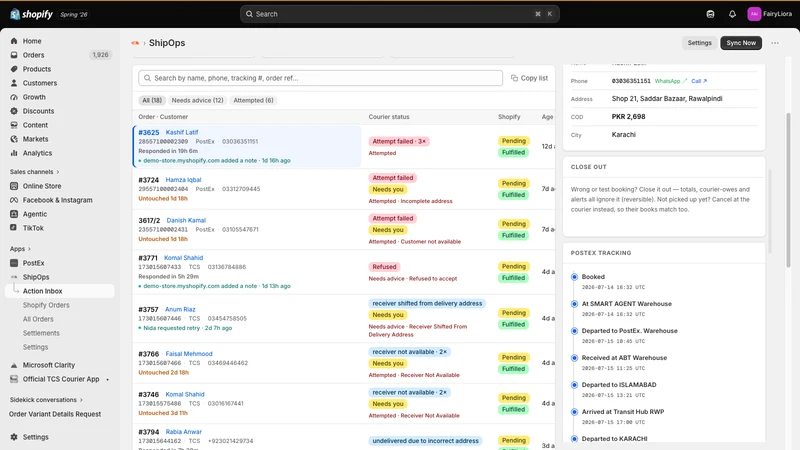Filter list by Needs advice (12)
This screenshot has width=800, height=450.
coord(197,101)
